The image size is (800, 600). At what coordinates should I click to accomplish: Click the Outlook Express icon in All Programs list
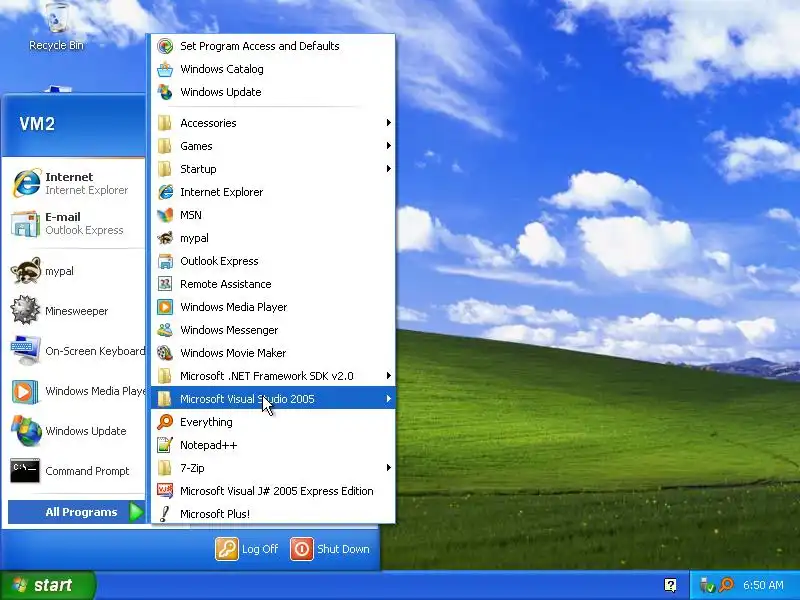(x=165, y=261)
